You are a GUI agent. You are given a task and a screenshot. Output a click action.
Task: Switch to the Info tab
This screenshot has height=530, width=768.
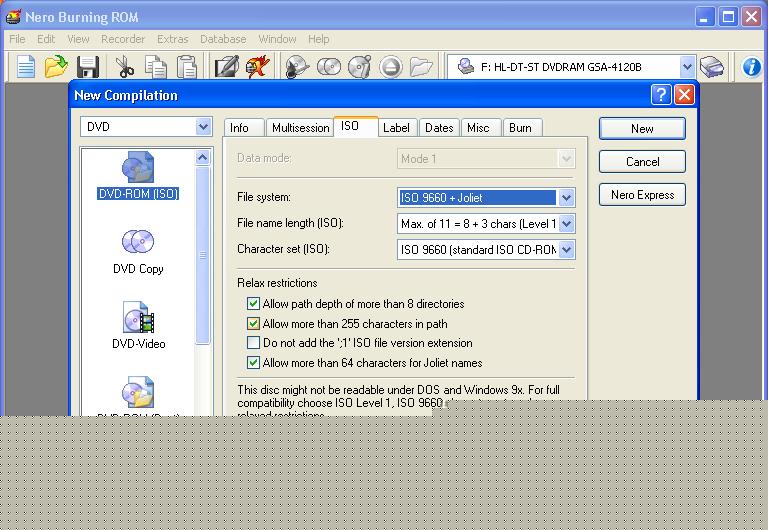[244, 128]
